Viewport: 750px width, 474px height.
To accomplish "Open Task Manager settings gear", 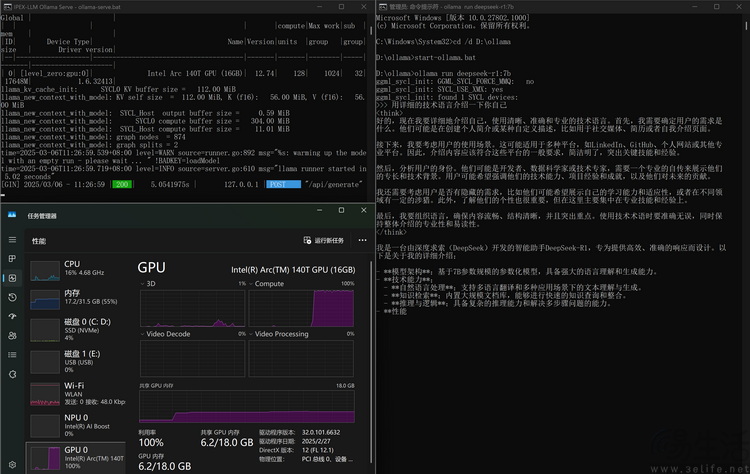I will (12, 464).
